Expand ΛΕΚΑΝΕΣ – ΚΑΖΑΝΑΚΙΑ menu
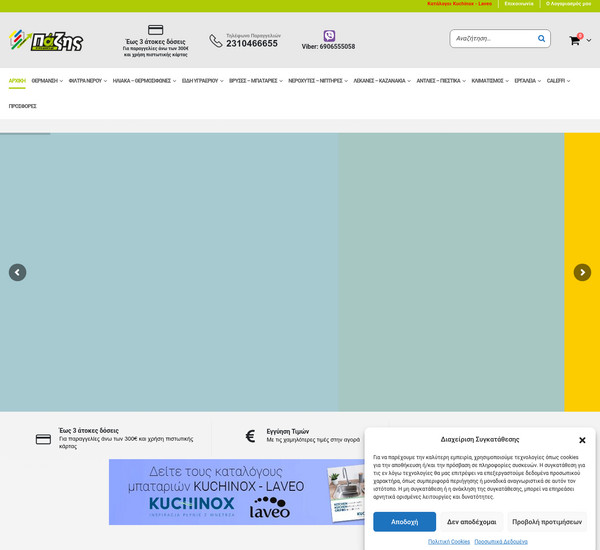The height and width of the screenshot is (550, 600). pyautogui.click(x=382, y=81)
